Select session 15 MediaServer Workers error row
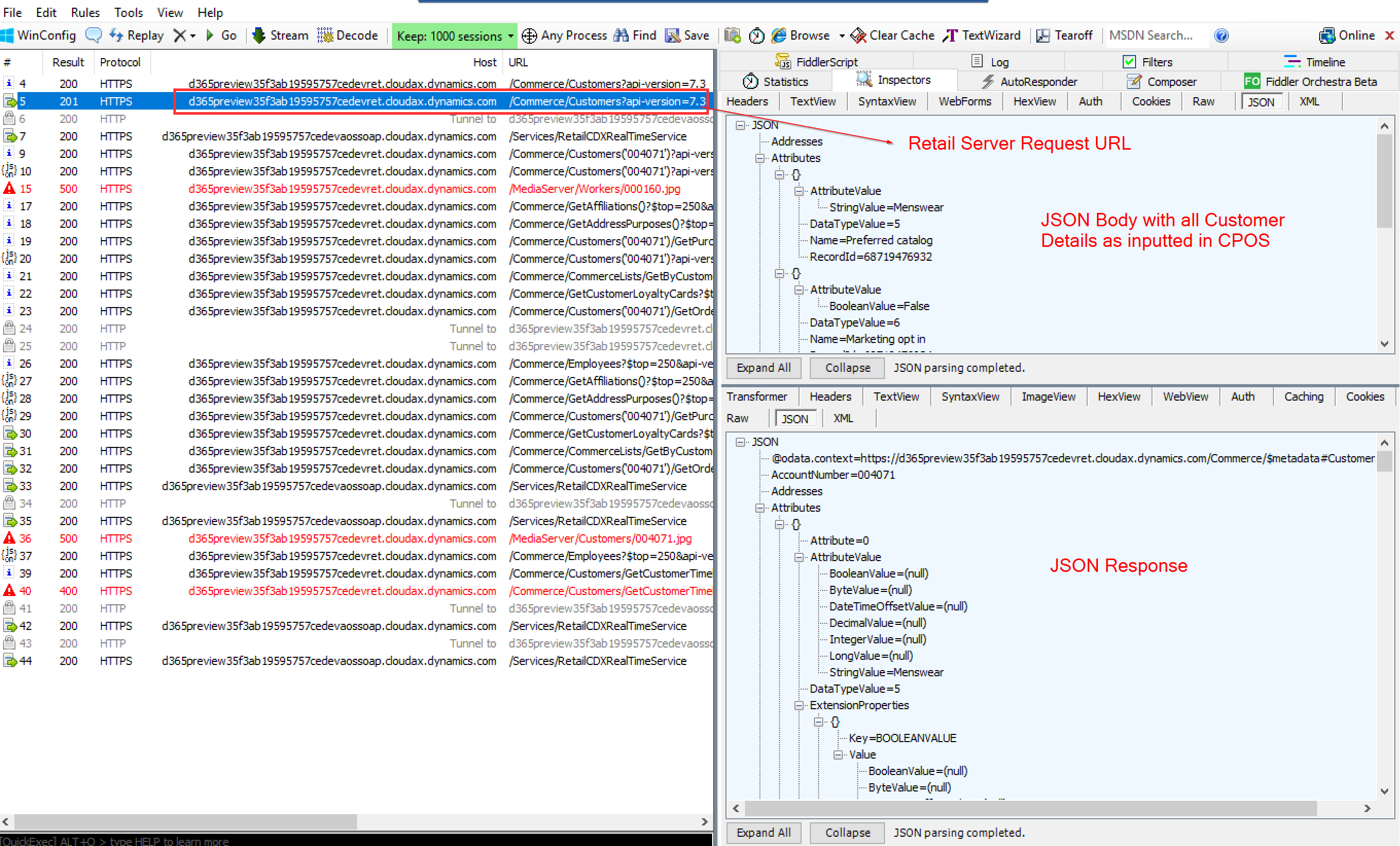 [x=357, y=189]
